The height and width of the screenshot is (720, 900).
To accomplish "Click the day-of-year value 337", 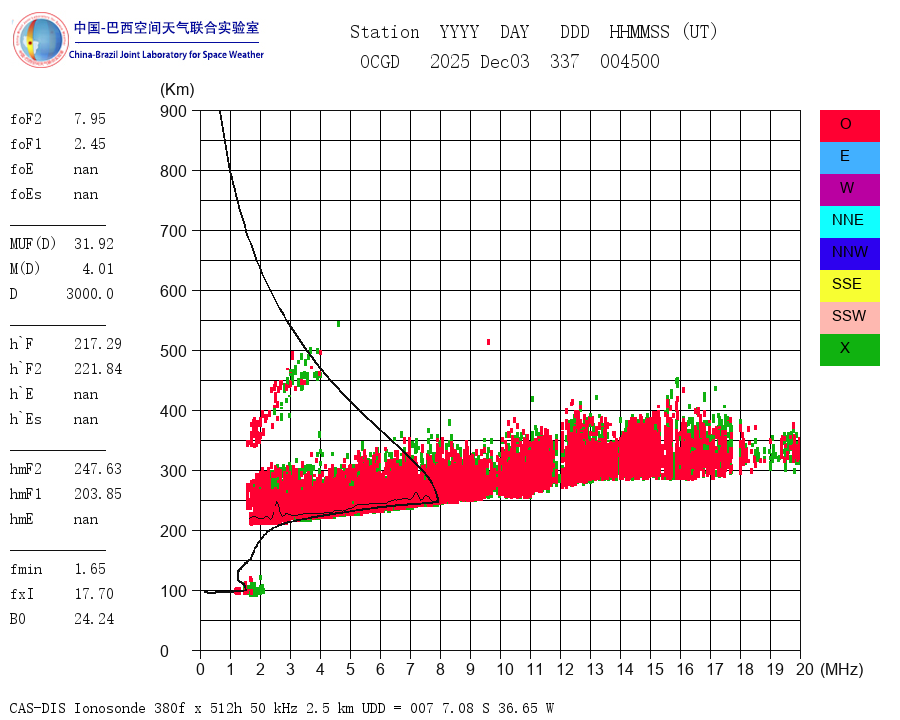I will point(564,61).
